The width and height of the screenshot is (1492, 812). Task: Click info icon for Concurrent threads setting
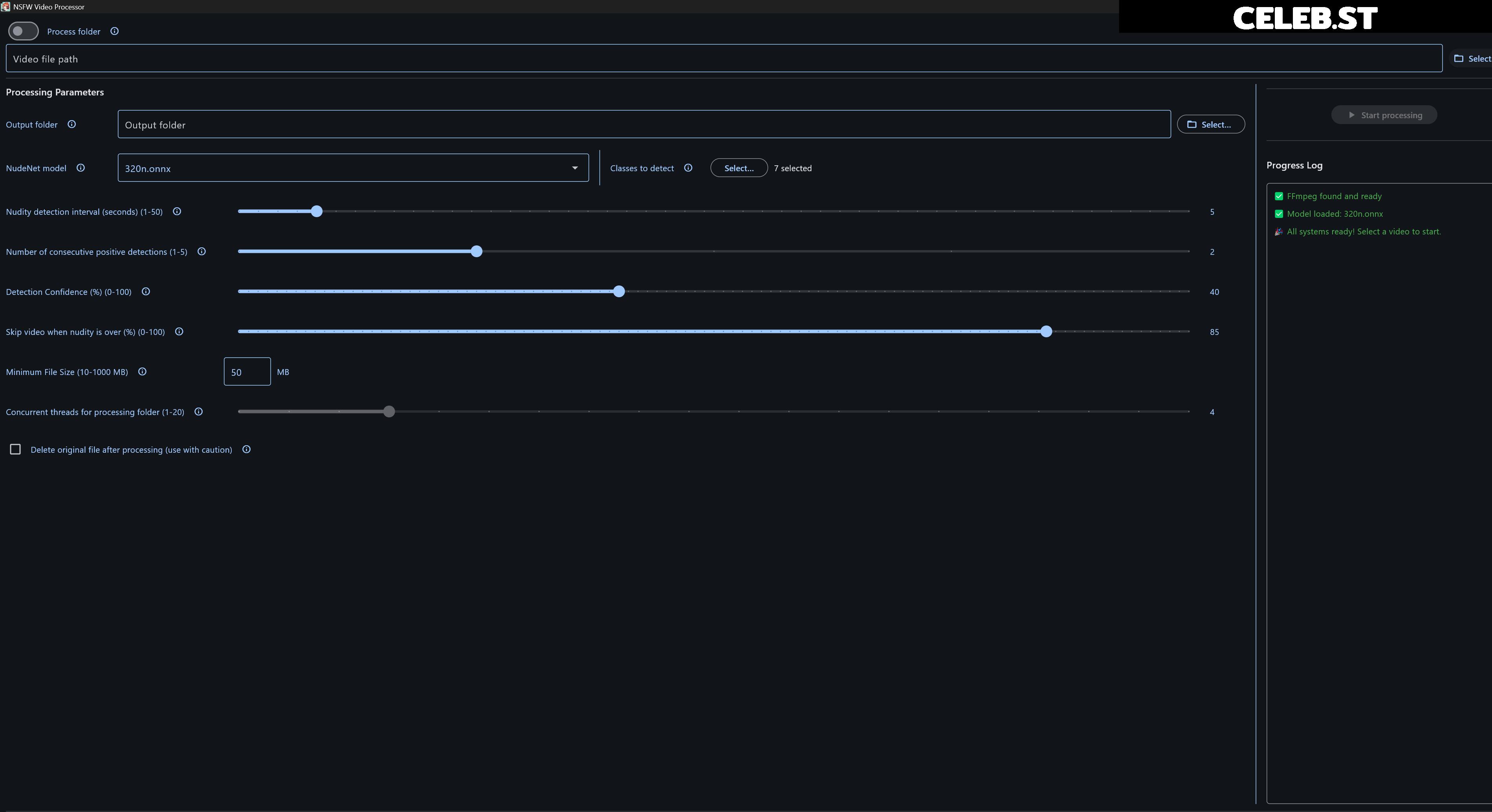pos(199,412)
